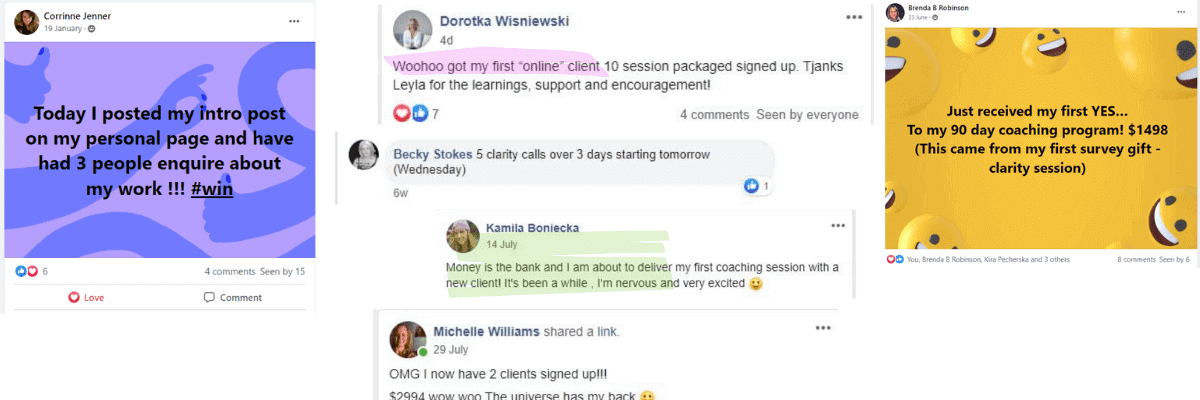Open 8 comments on Brenda's post
This screenshot has width=1200, height=400.
click(x=1136, y=260)
